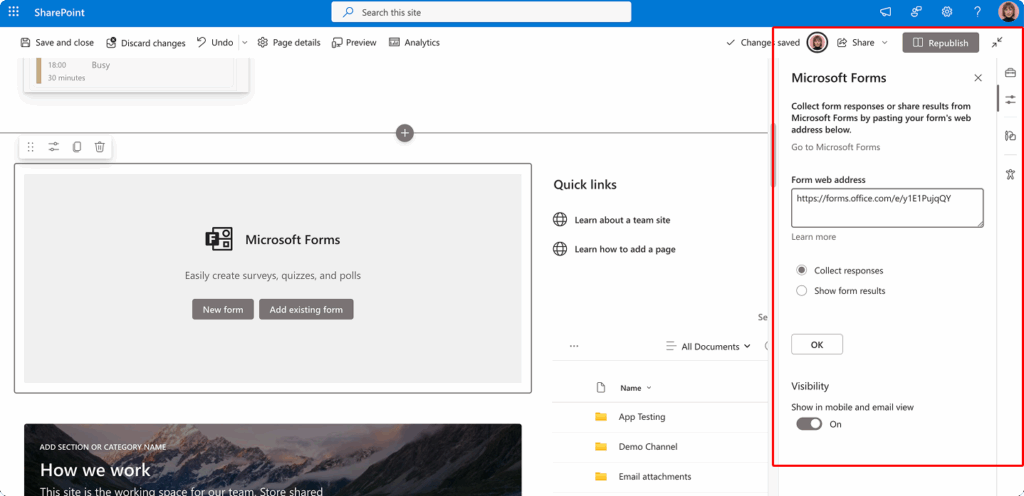Toggle Show in mobile and email view
The height and width of the screenshot is (496, 1024).
pyautogui.click(x=809, y=424)
